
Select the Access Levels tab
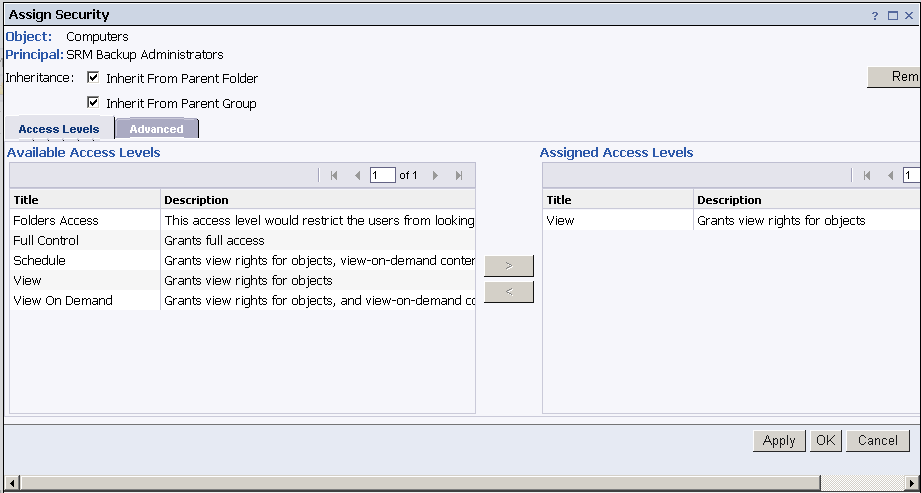(x=59, y=129)
